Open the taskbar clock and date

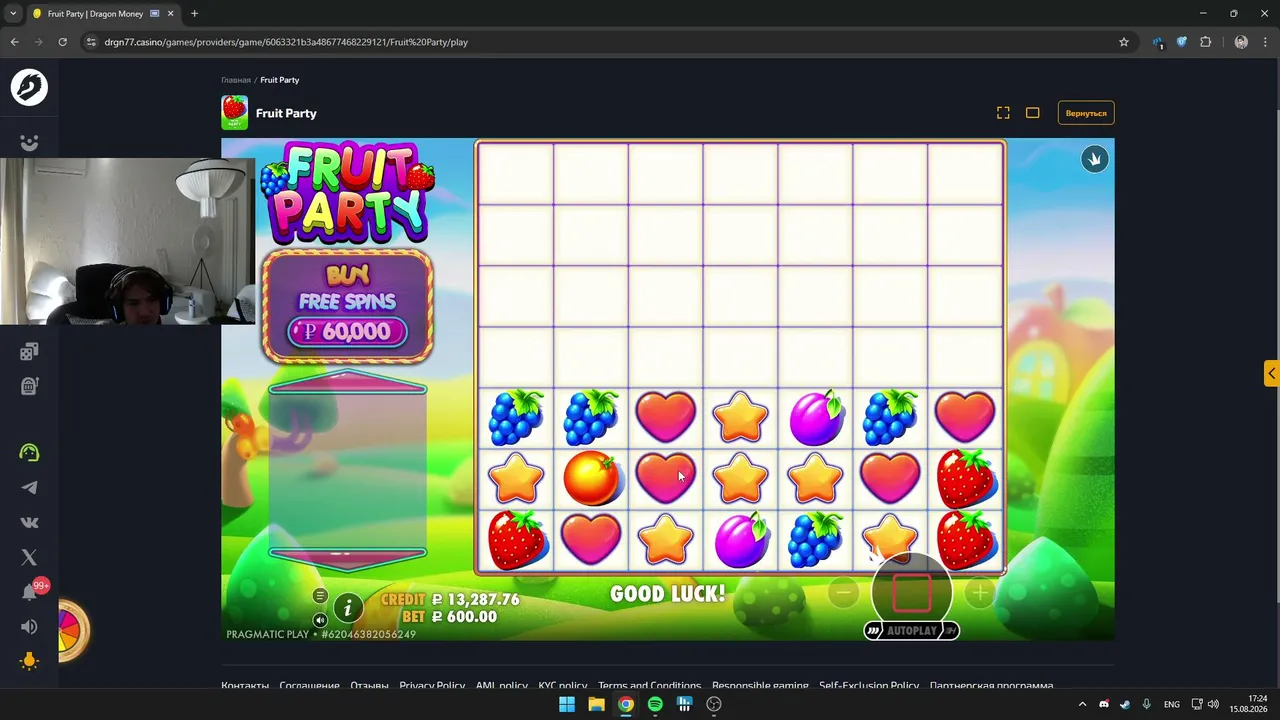coord(1250,704)
